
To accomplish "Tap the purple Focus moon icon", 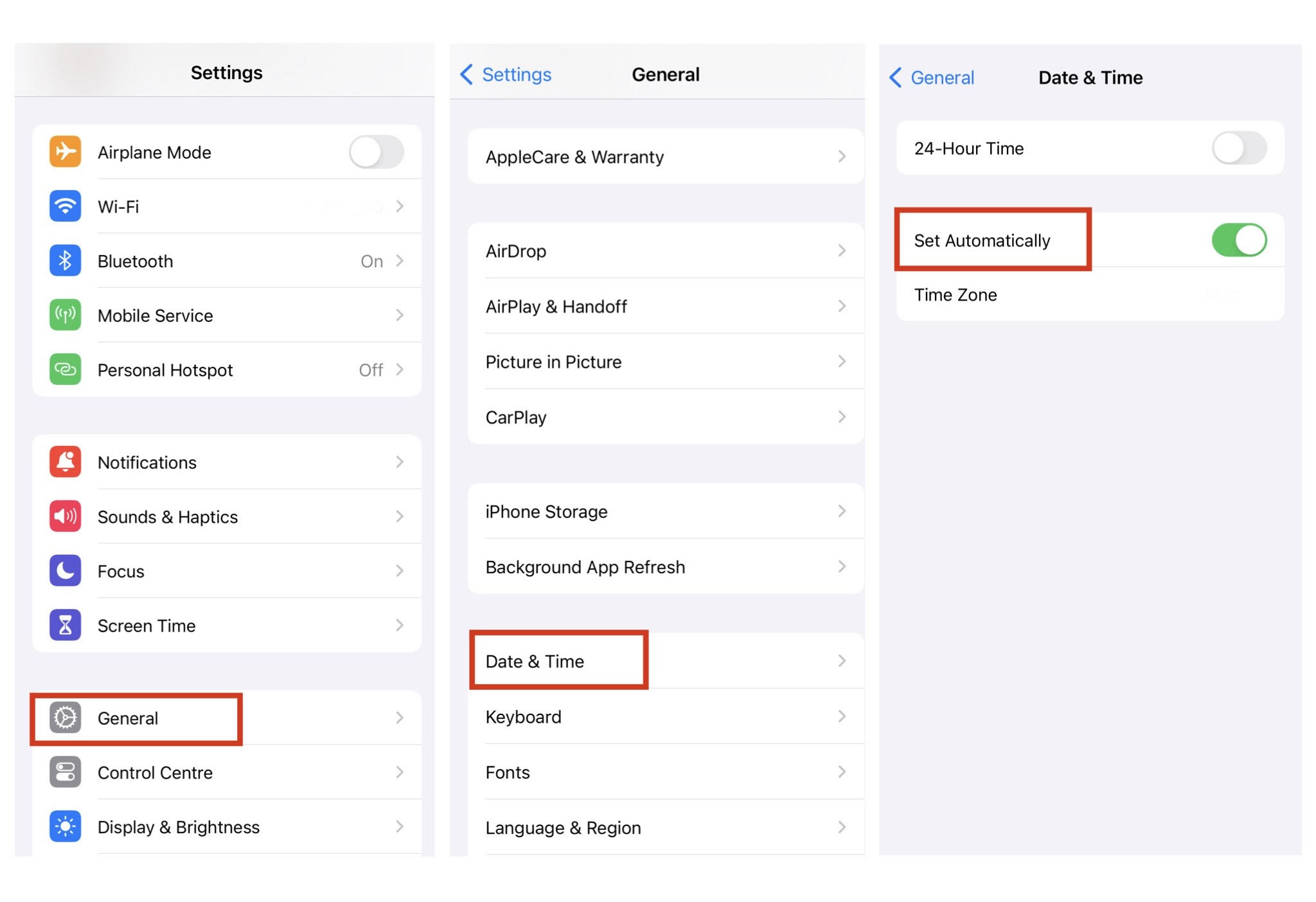I will click(x=65, y=570).
